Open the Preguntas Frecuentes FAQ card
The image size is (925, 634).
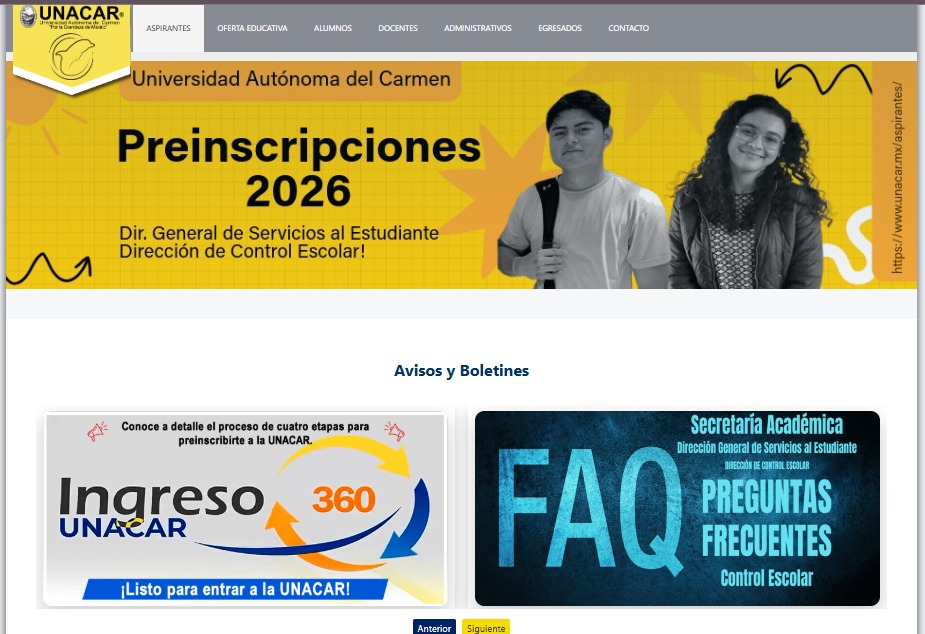pos(677,508)
